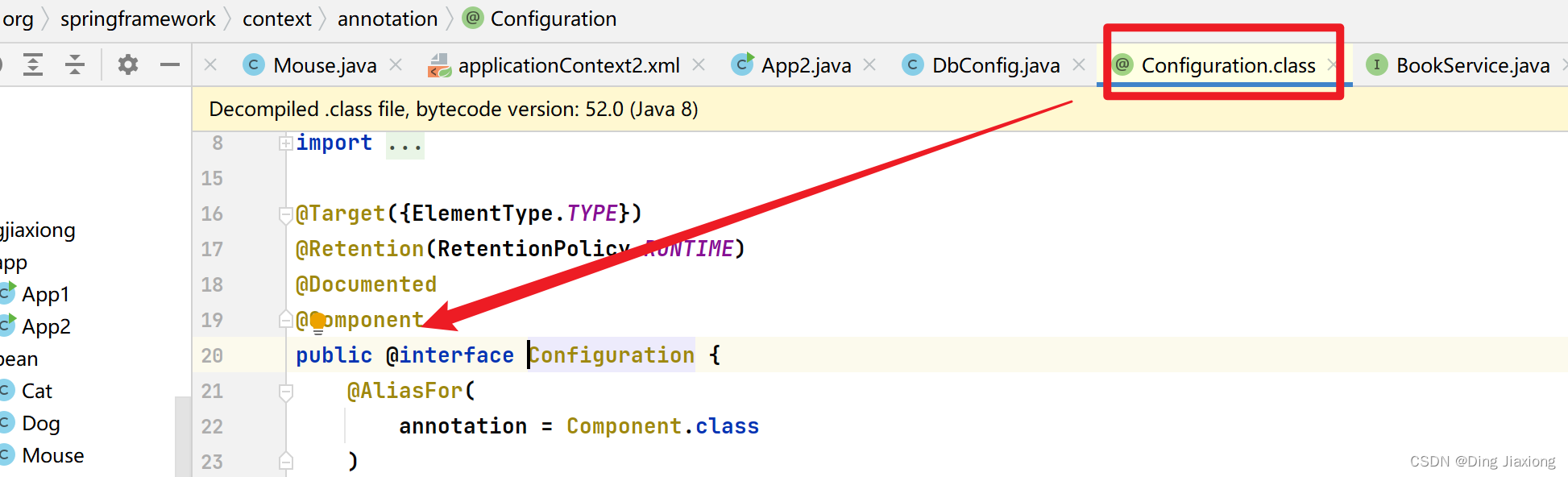Switch to the App2.java tab
The height and width of the screenshot is (477, 1568).
coord(806,65)
